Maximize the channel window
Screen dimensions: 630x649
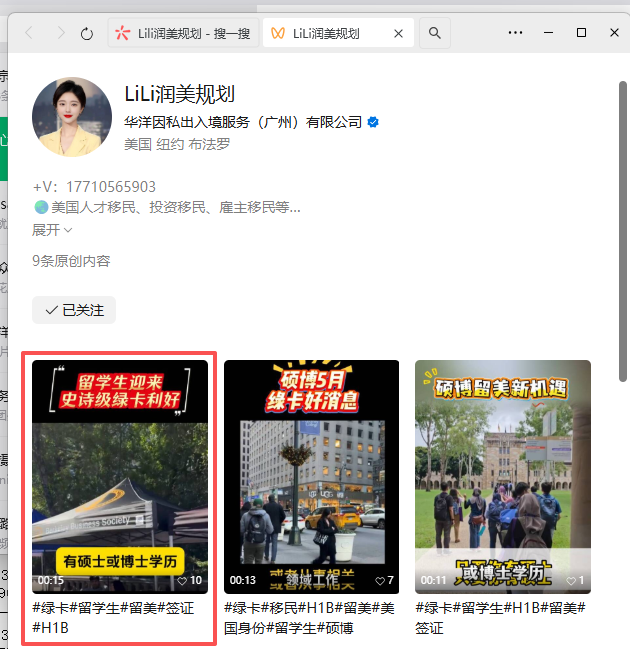(581, 33)
